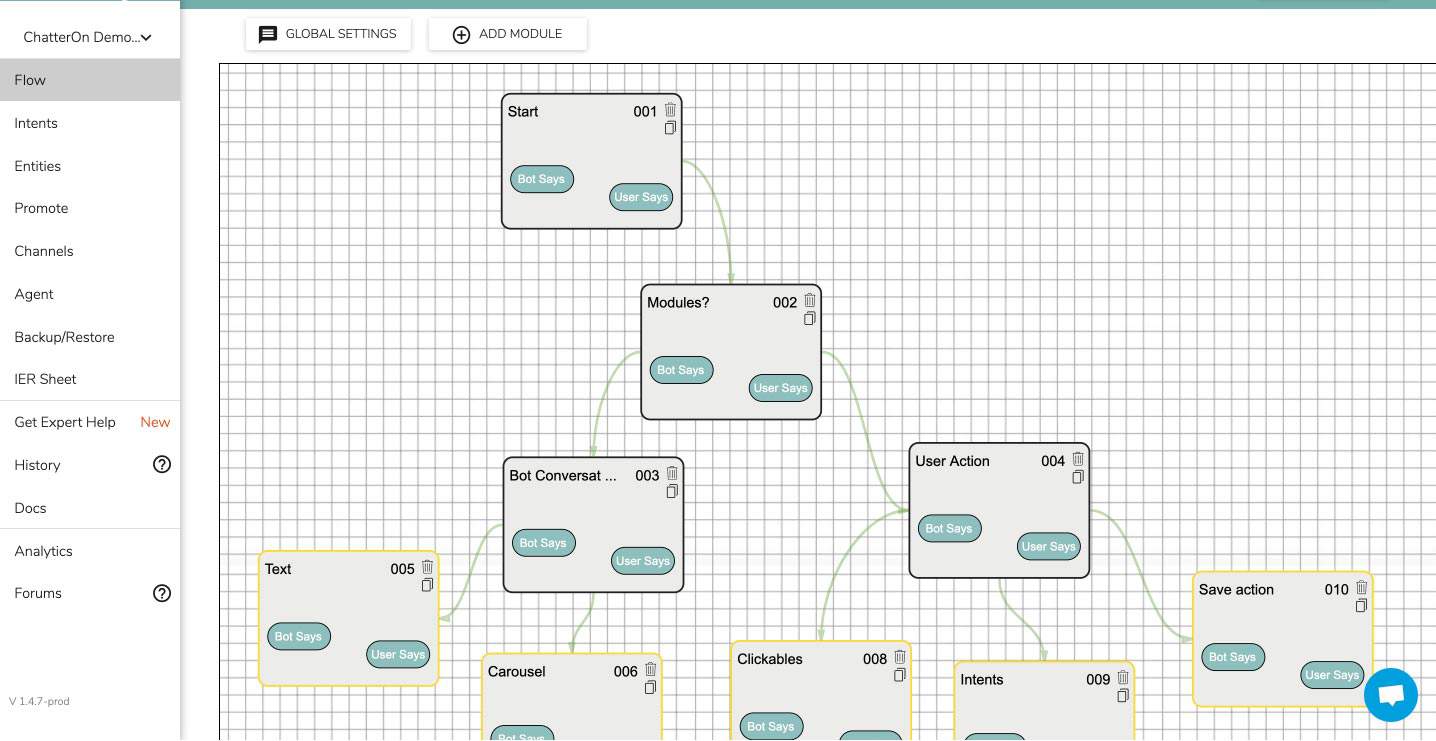Delete the Save action module 010
Viewport: 1436px width, 741px height.
(1361, 588)
